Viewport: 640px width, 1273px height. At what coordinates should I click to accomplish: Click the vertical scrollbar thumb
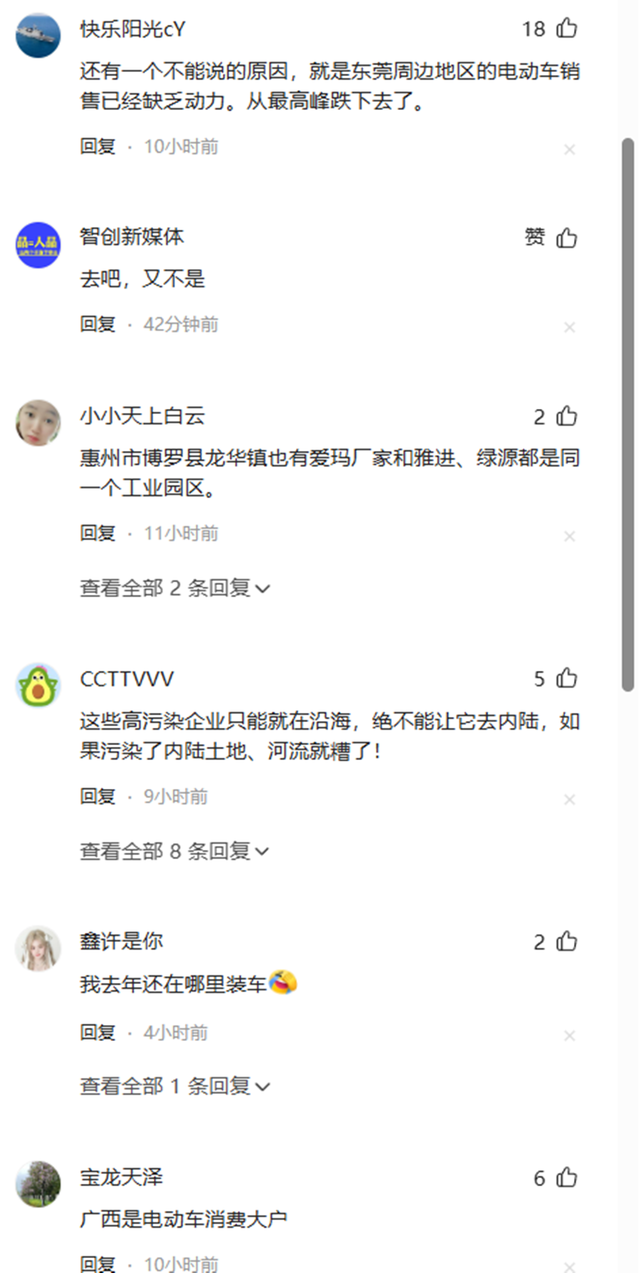click(x=628, y=414)
